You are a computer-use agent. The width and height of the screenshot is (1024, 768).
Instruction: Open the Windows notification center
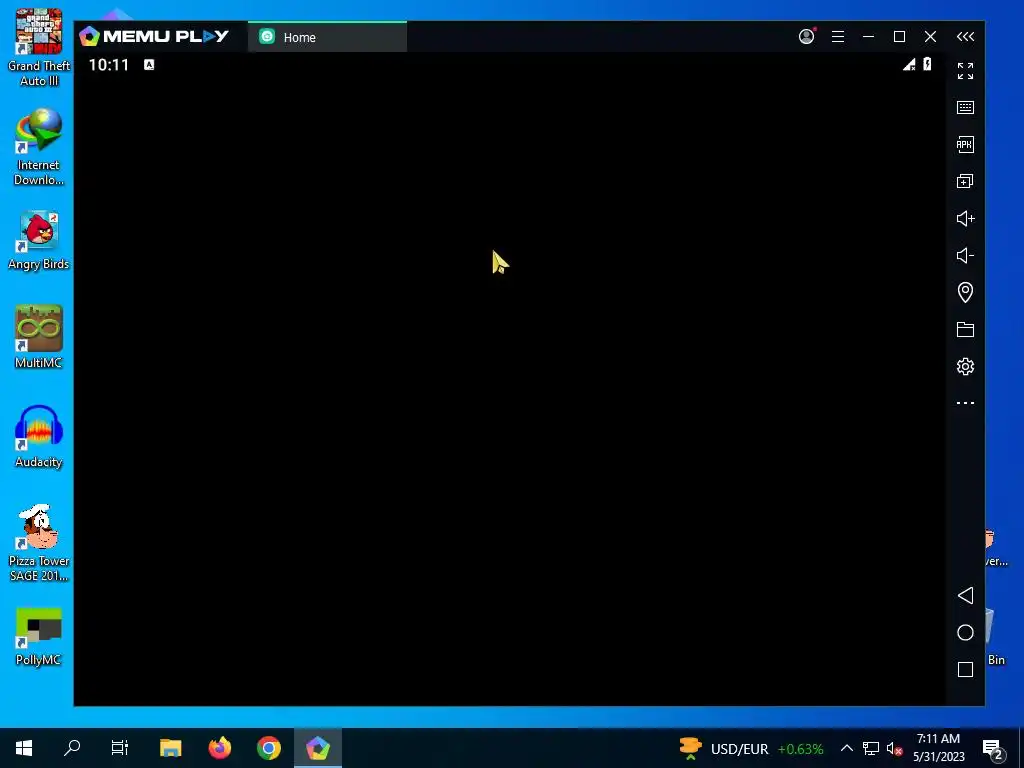pyautogui.click(x=993, y=749)
